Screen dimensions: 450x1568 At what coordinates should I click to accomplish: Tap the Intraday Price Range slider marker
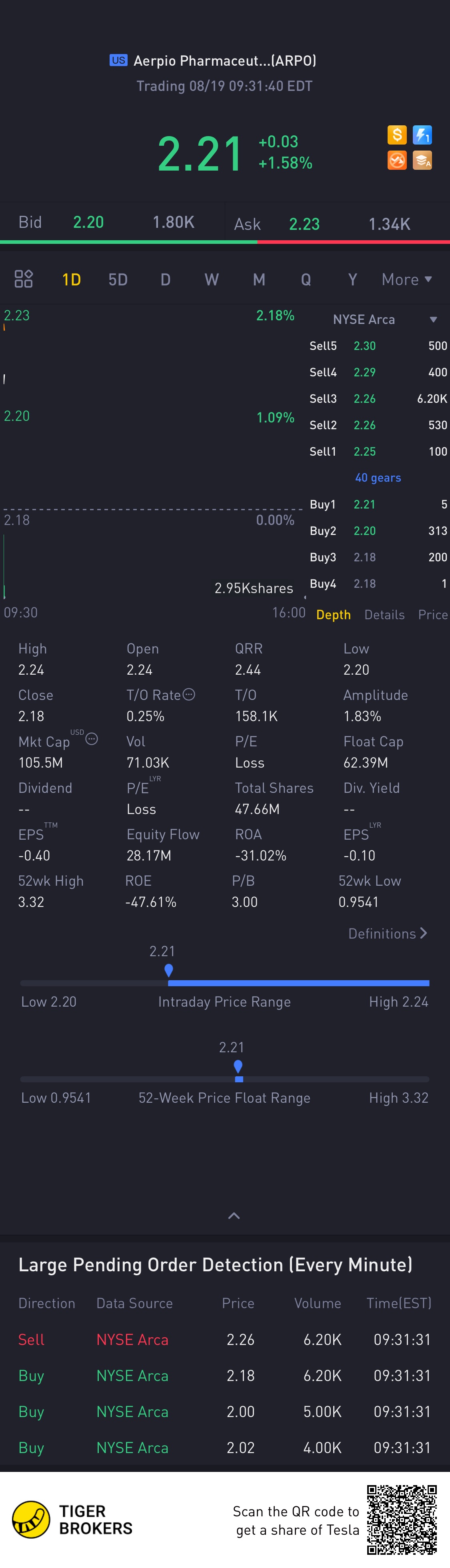(x=168, y=970)
